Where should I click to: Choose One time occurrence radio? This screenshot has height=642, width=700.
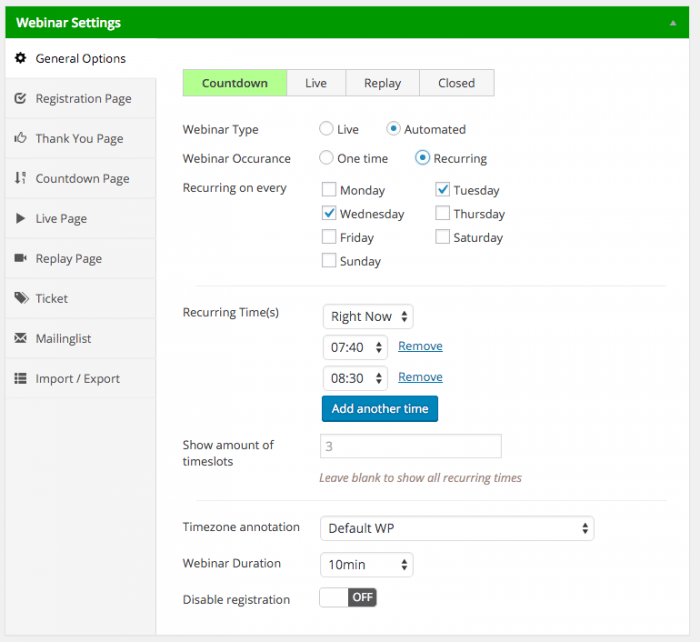(326, 158)
